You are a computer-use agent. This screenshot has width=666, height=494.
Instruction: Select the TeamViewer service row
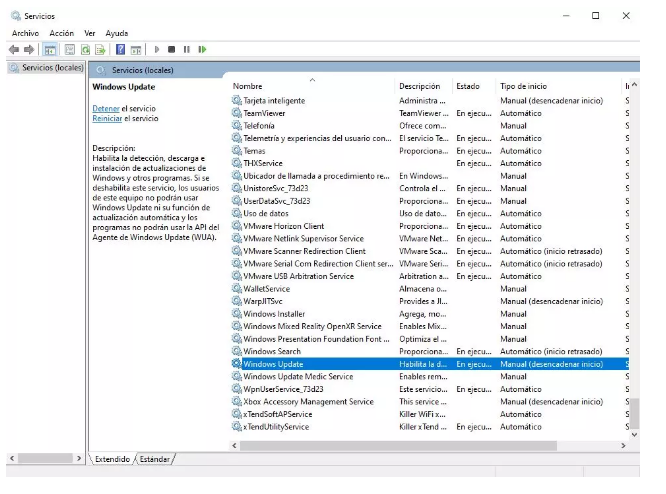point(264,113)
